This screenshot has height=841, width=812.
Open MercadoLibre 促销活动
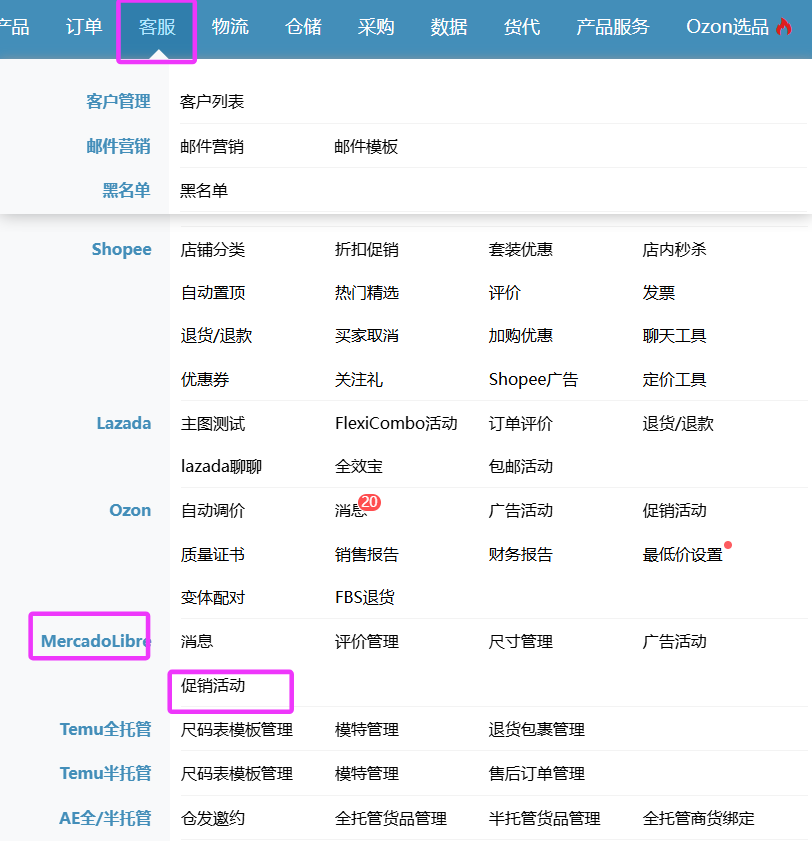(x=213, y=686)
